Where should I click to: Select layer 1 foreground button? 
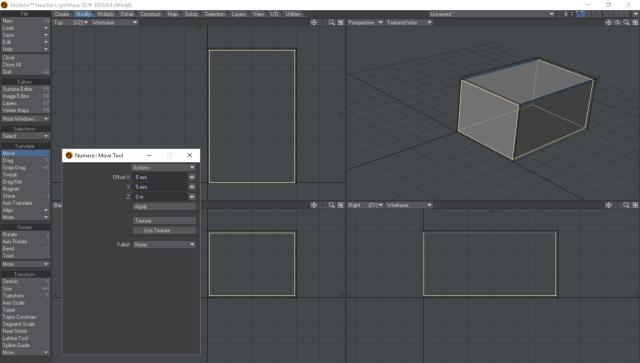(580, 13)
